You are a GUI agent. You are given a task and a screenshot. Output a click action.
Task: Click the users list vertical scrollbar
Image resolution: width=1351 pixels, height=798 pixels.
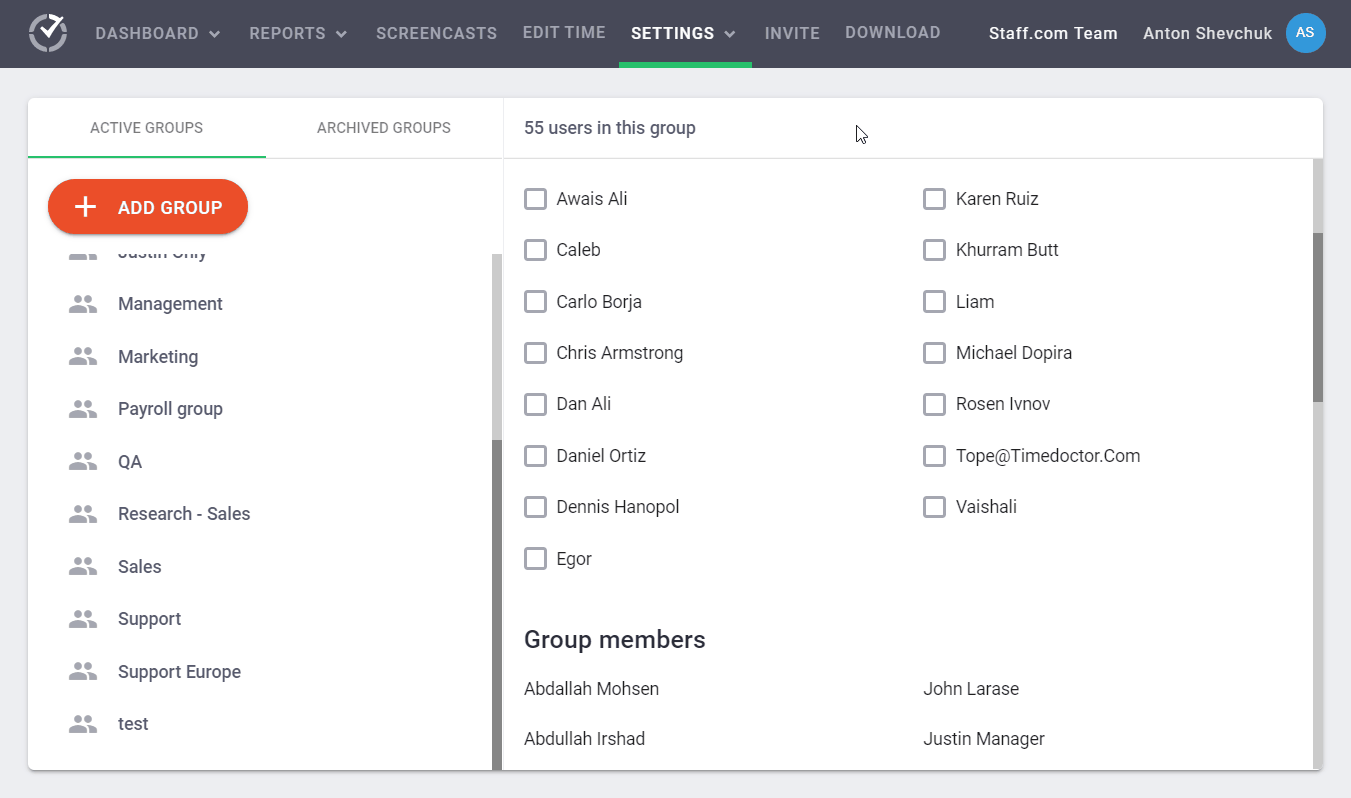pyautogui.click(x=1317, y=316)
